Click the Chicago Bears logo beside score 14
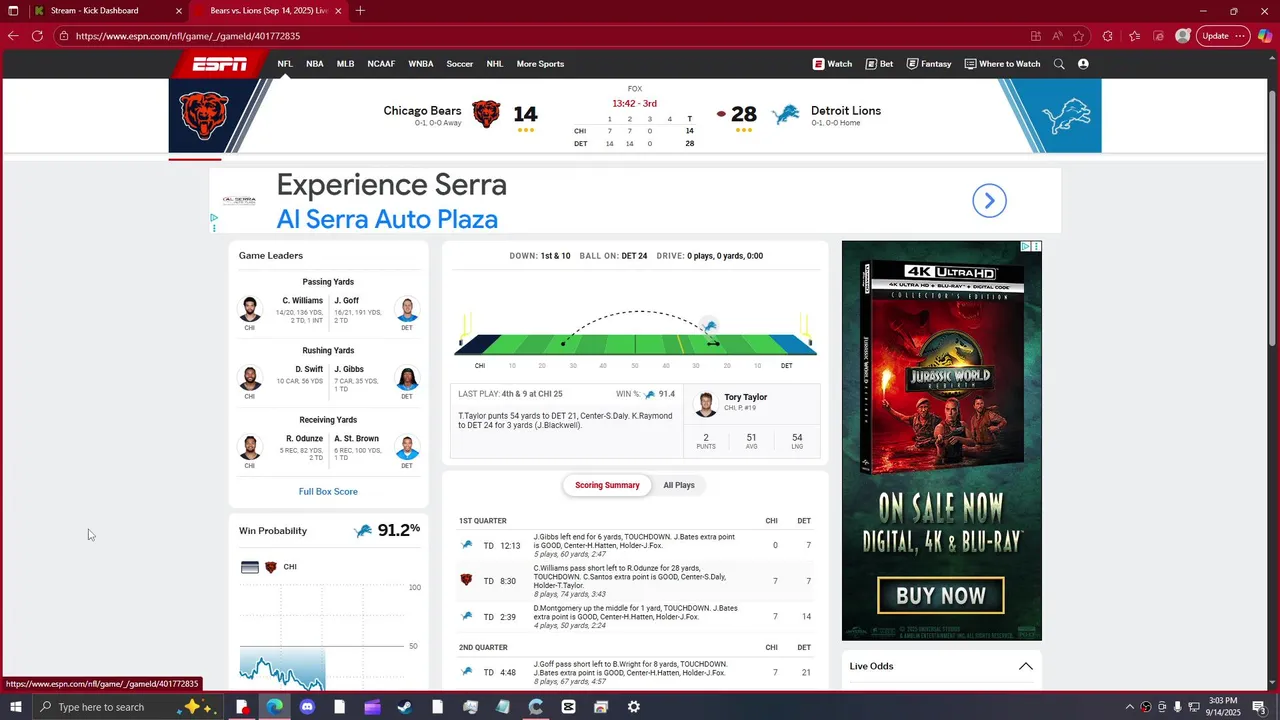Screen dimensions: 1280x720 (486, 114)
